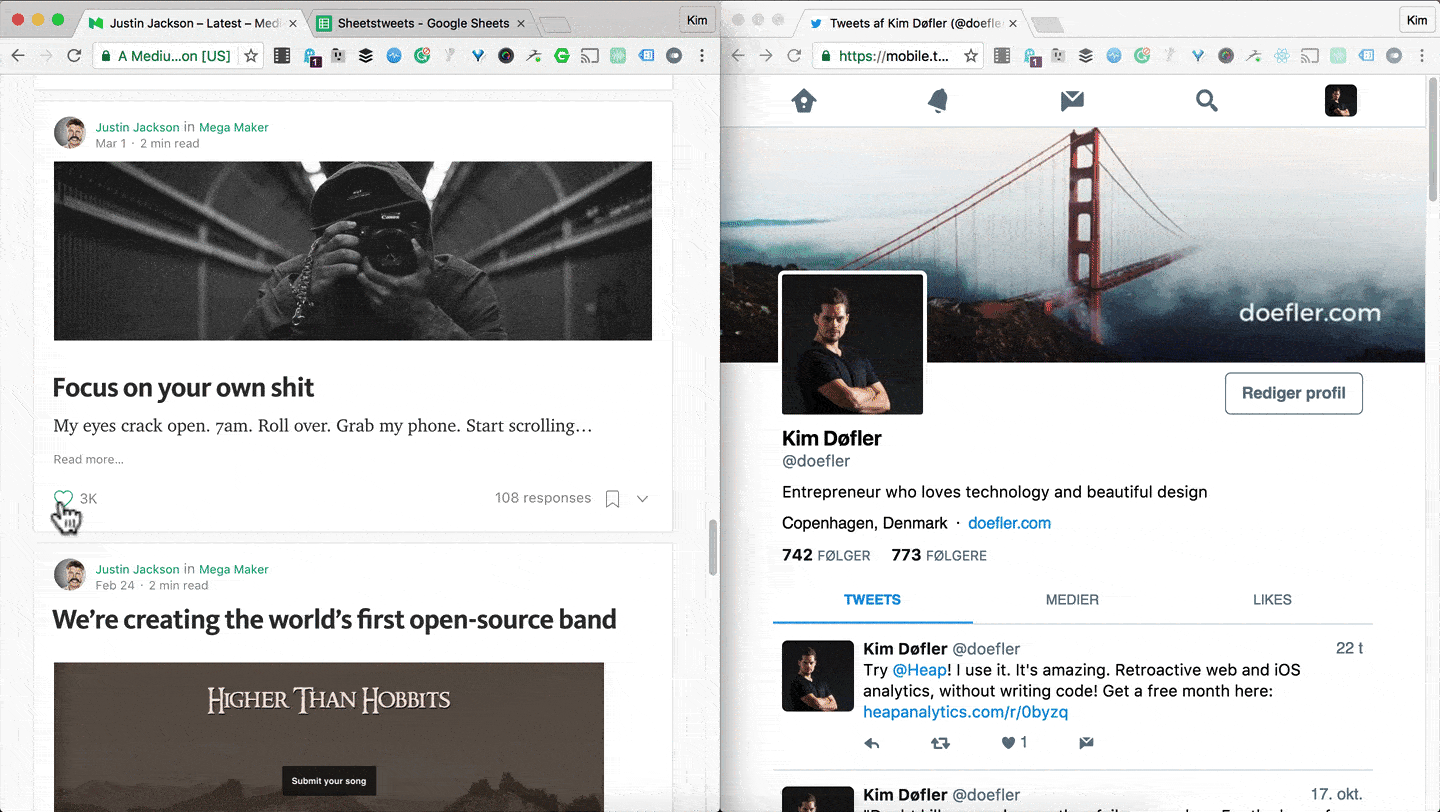Screen dimensions: 1440x812
Task: Open Kim Døfler's large profile photo
Action: click(852, 344)
